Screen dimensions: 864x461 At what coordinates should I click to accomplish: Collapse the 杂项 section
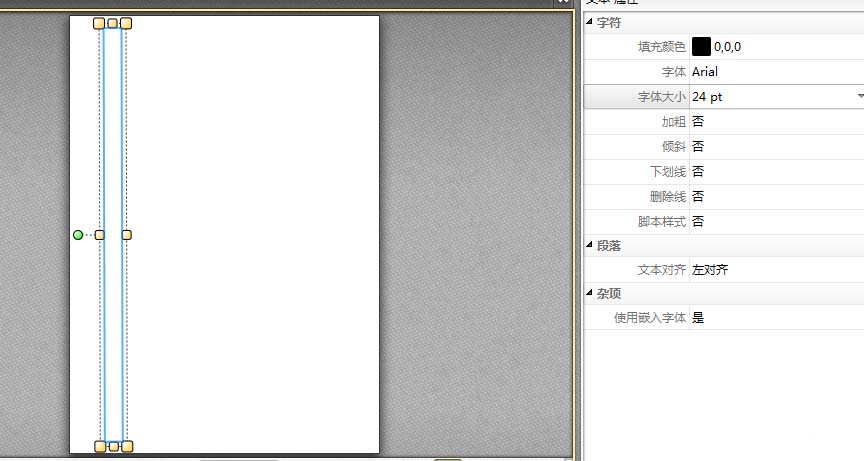point(590,293)
